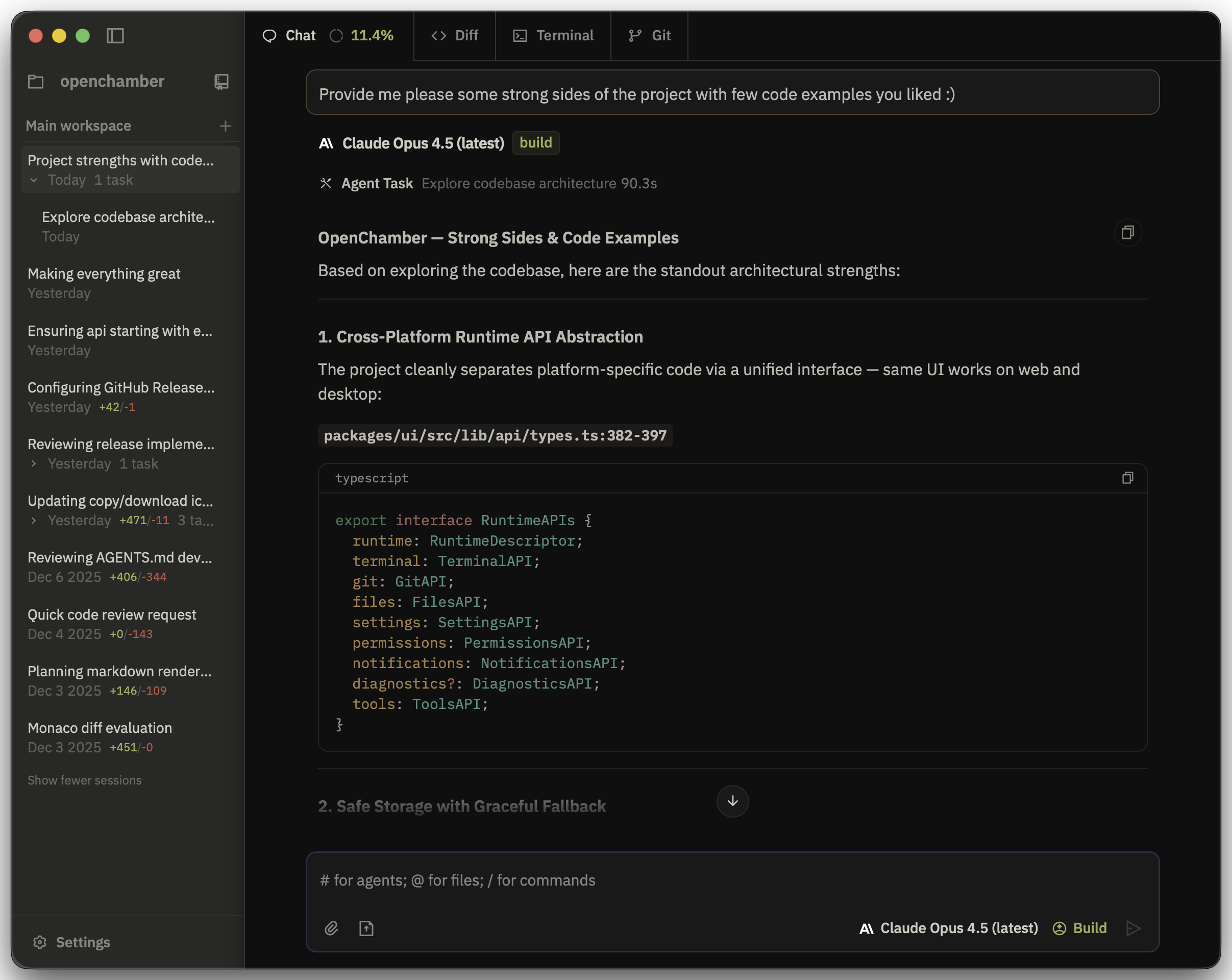The width and height of the screenshot is (1232, 980).
Task: Attach a file with paperclip icon
Action: click(331, 928)
